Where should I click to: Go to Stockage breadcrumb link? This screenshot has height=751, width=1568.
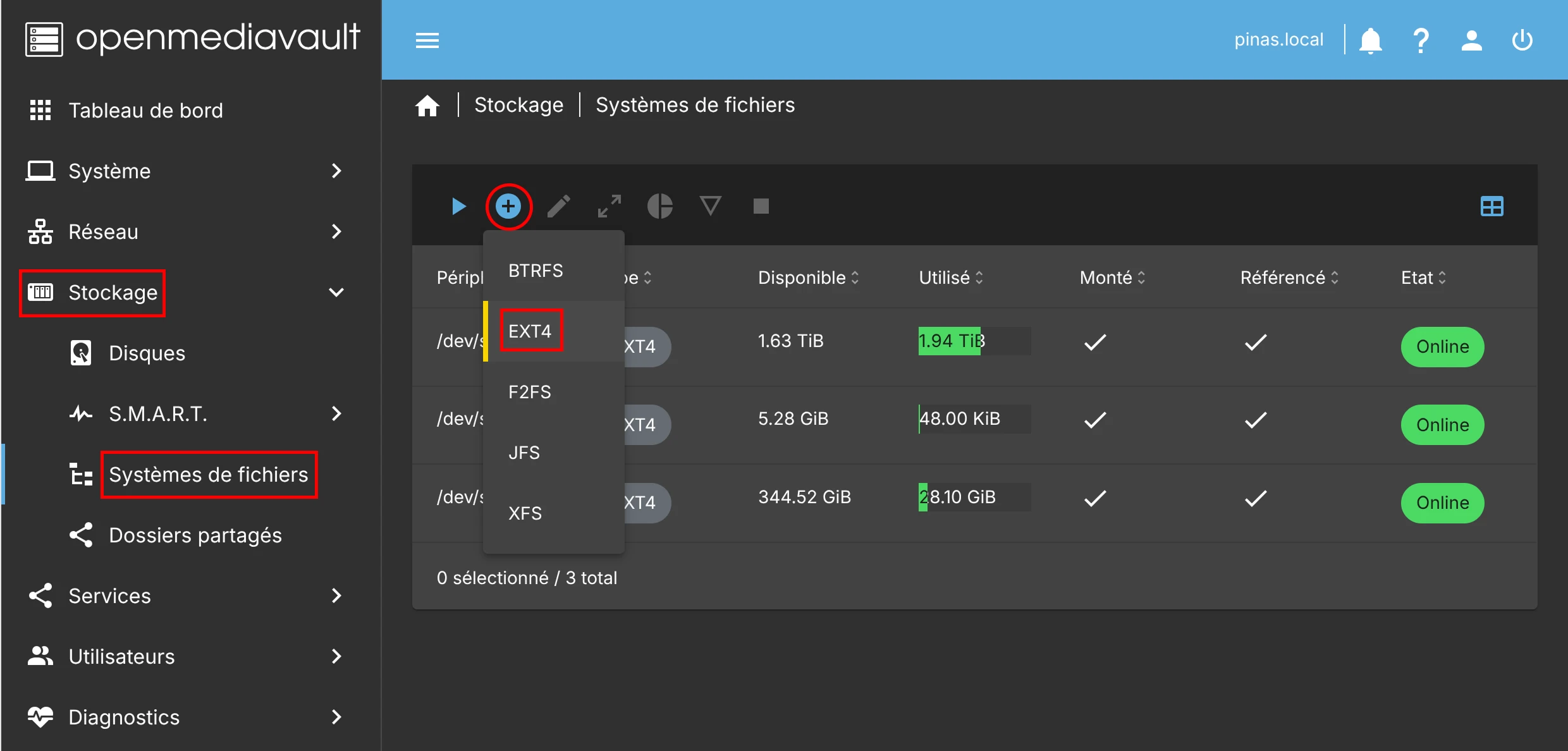click(518, 105)
